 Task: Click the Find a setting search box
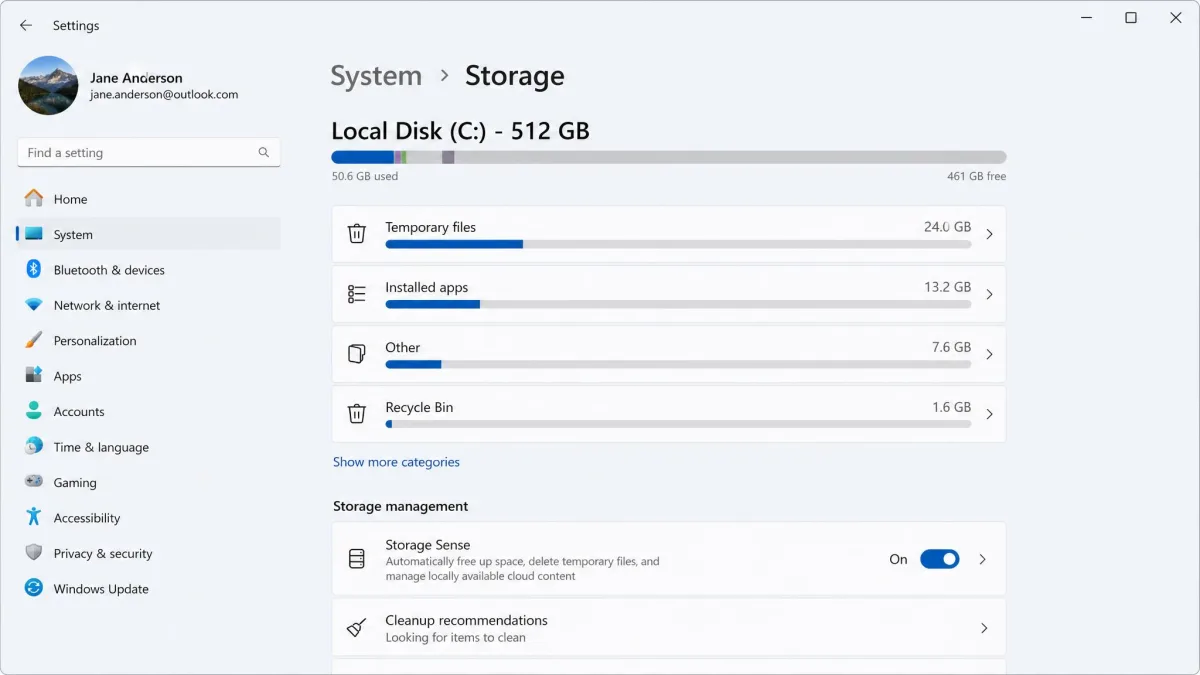pos(149,153)
